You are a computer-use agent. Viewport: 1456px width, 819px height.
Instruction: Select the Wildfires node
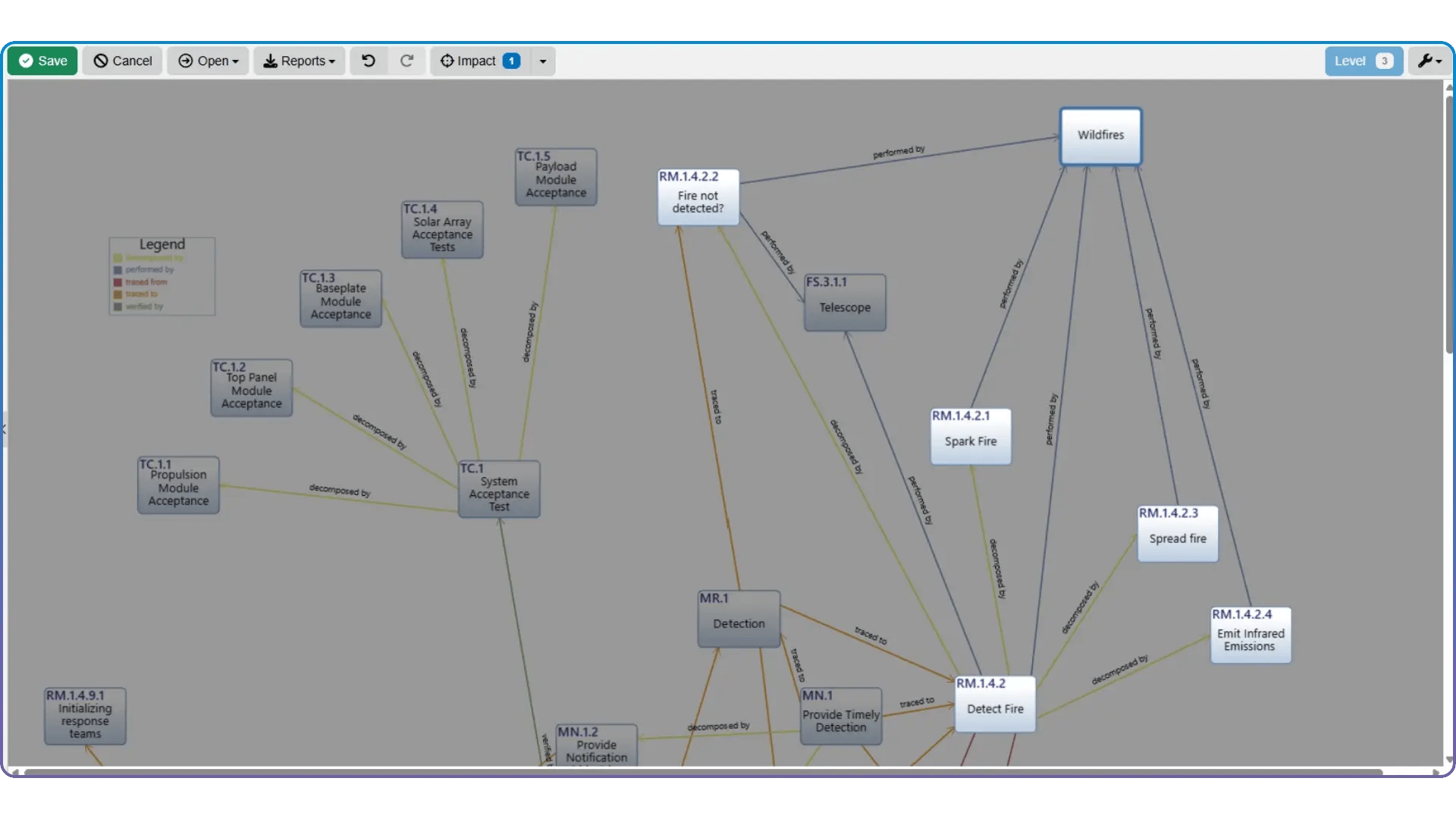pyautogui.click(x=1100, y=136)
